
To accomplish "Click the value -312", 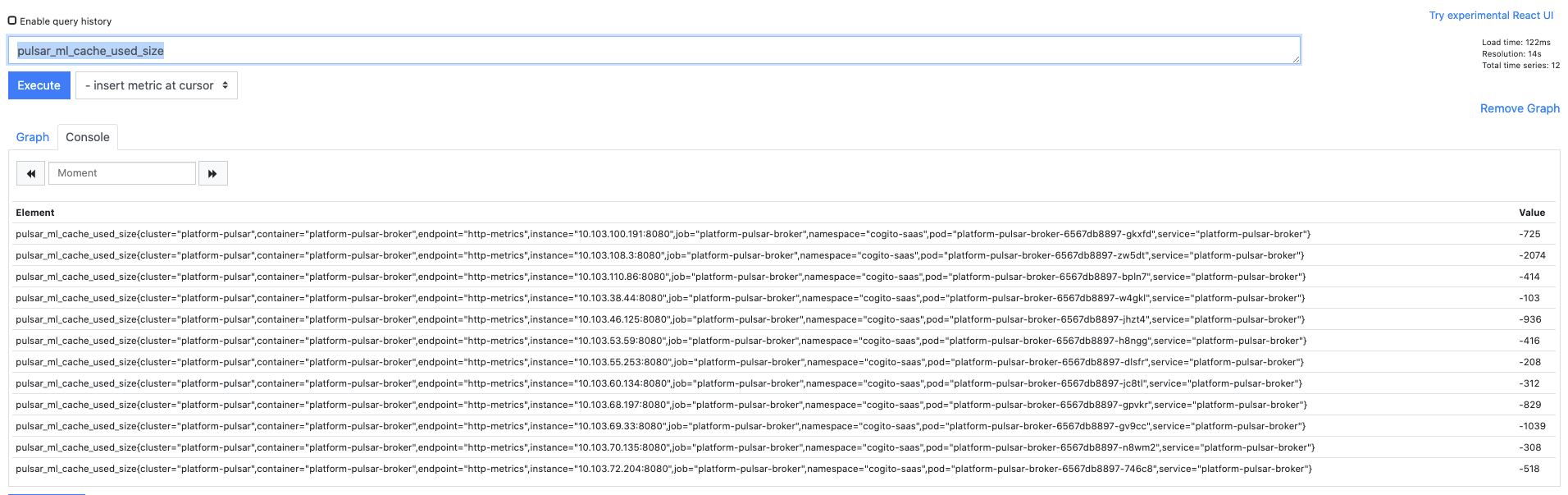I will tap(1529, 383).
